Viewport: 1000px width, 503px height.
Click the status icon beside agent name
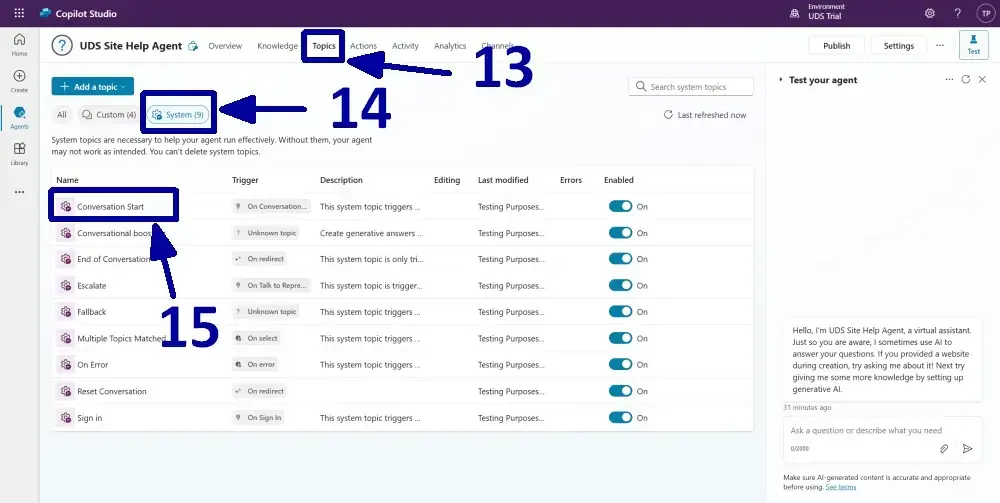pos(193,46)
